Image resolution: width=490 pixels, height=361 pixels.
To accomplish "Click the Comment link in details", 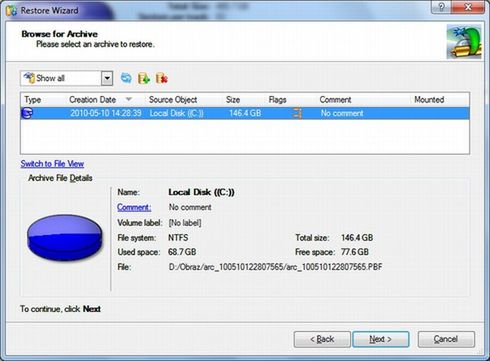I will 134,207.
